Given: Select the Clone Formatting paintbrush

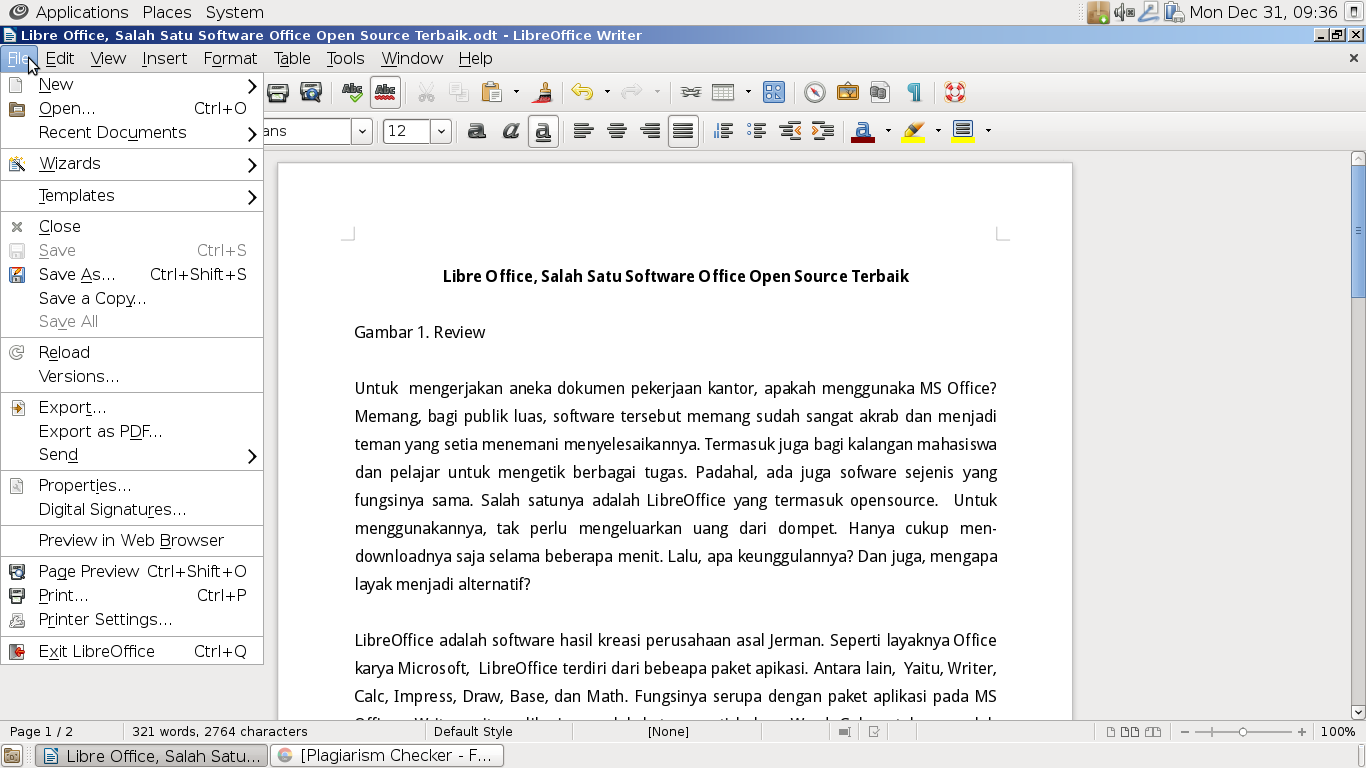Looking at the screenshot, I should click(x=542, y=93).
